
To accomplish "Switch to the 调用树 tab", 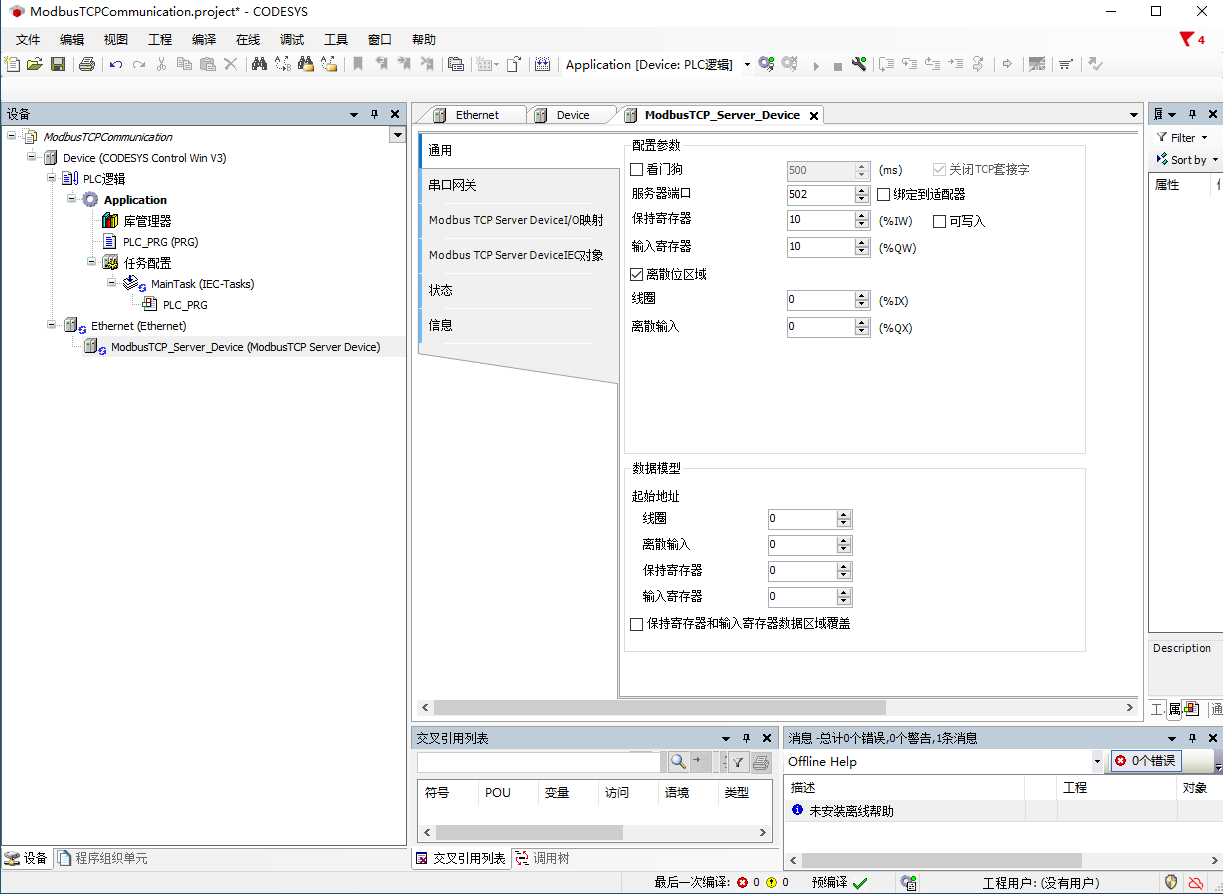I will [x=543, y=858].
